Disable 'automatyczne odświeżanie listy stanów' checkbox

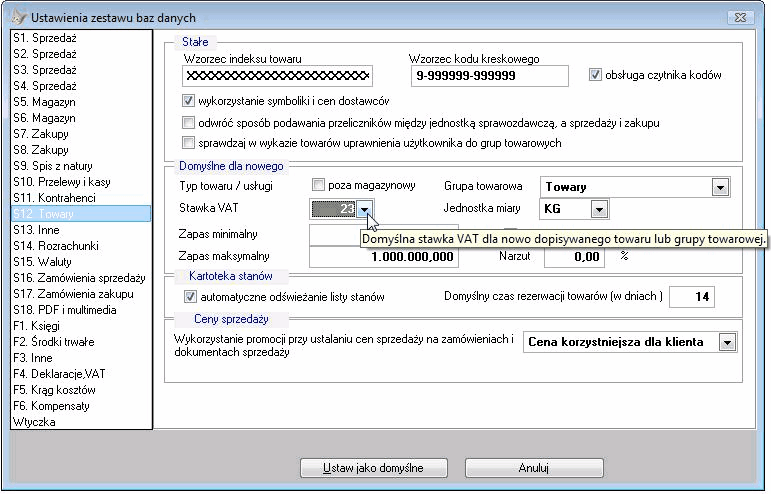tap(190, 296)
